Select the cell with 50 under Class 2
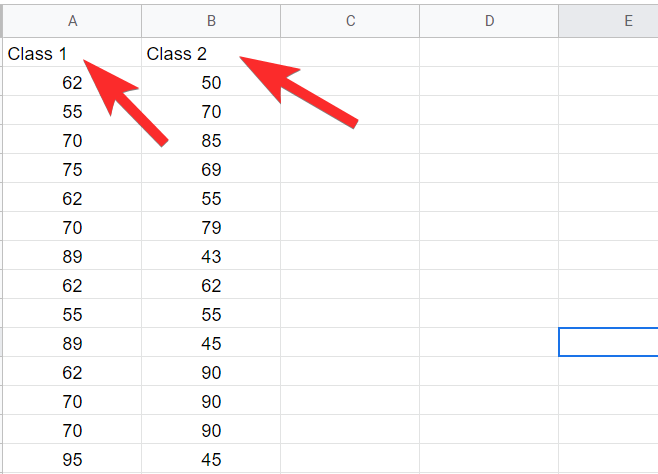This screenshot has height=474, width=658. point(211,83)
